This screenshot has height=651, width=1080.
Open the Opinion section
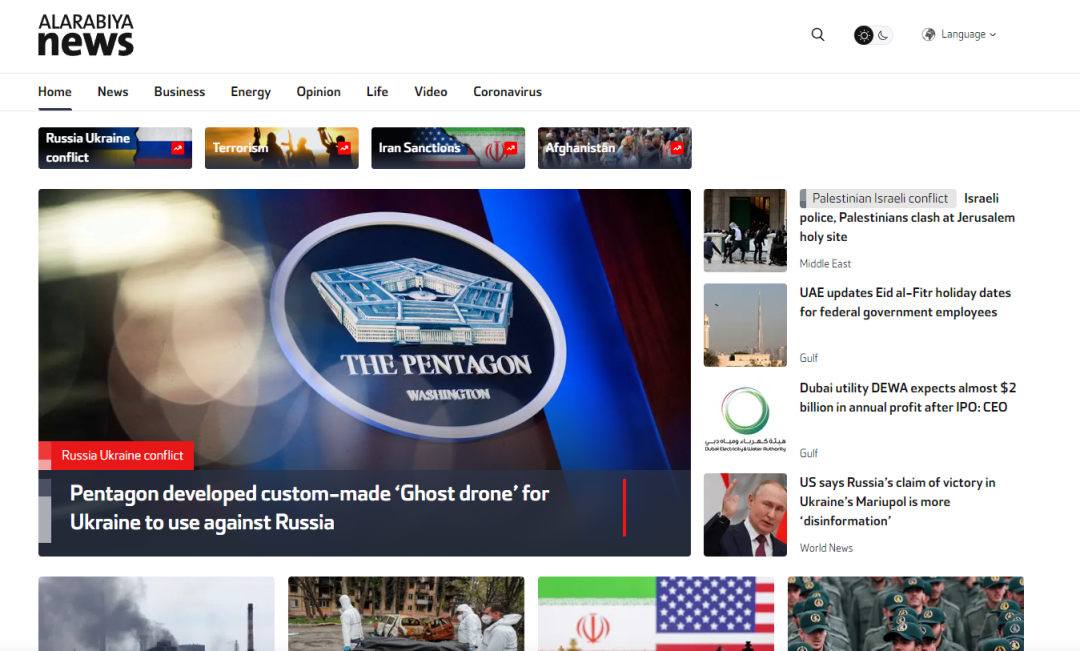pos(319,92)
